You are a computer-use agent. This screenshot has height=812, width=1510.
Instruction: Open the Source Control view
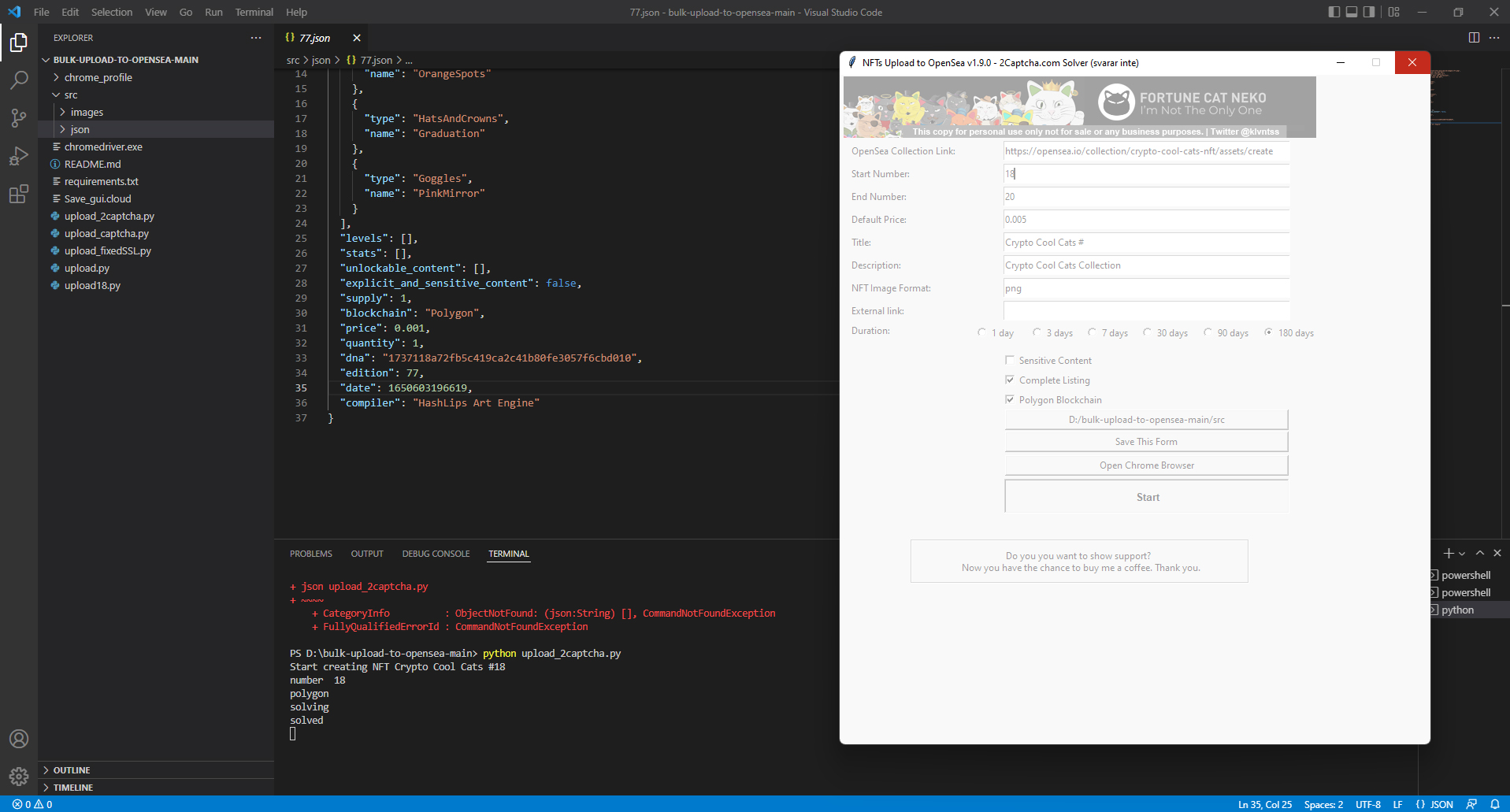(x=19, y=117)
